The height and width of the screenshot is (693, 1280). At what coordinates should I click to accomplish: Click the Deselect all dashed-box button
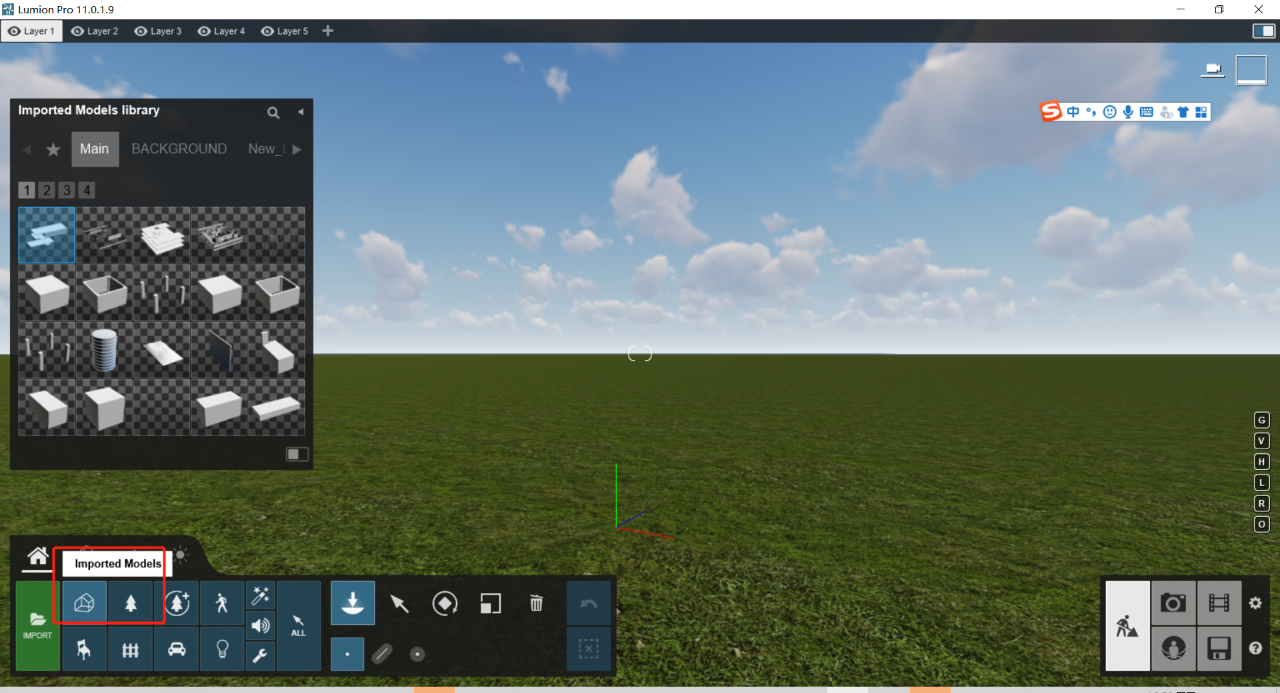[x=588, y=649]
